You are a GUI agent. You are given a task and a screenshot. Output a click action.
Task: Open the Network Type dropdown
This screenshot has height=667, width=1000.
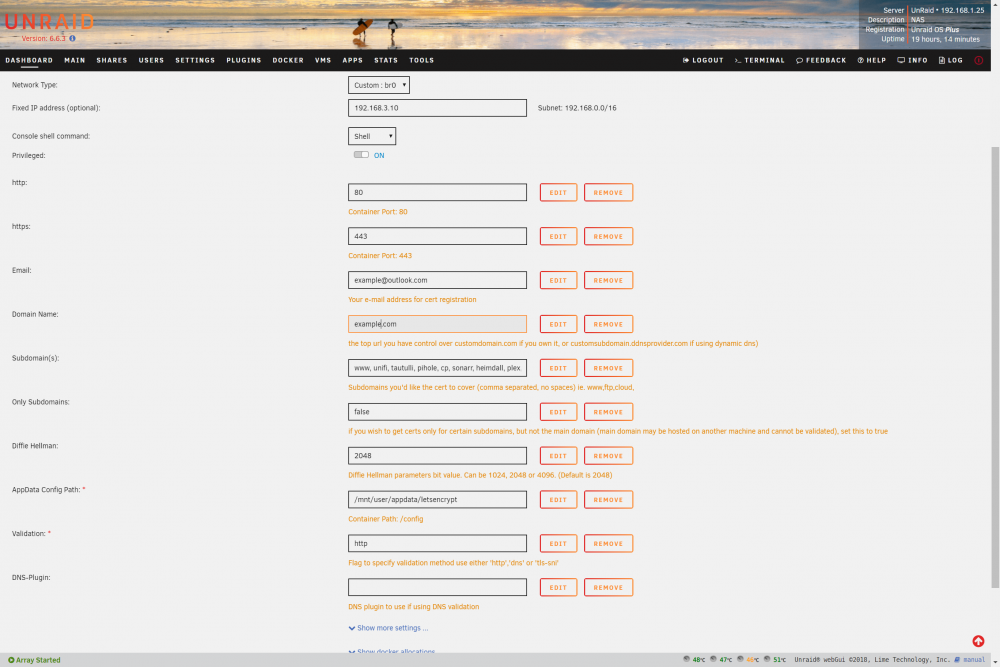(x=379, y=85)
